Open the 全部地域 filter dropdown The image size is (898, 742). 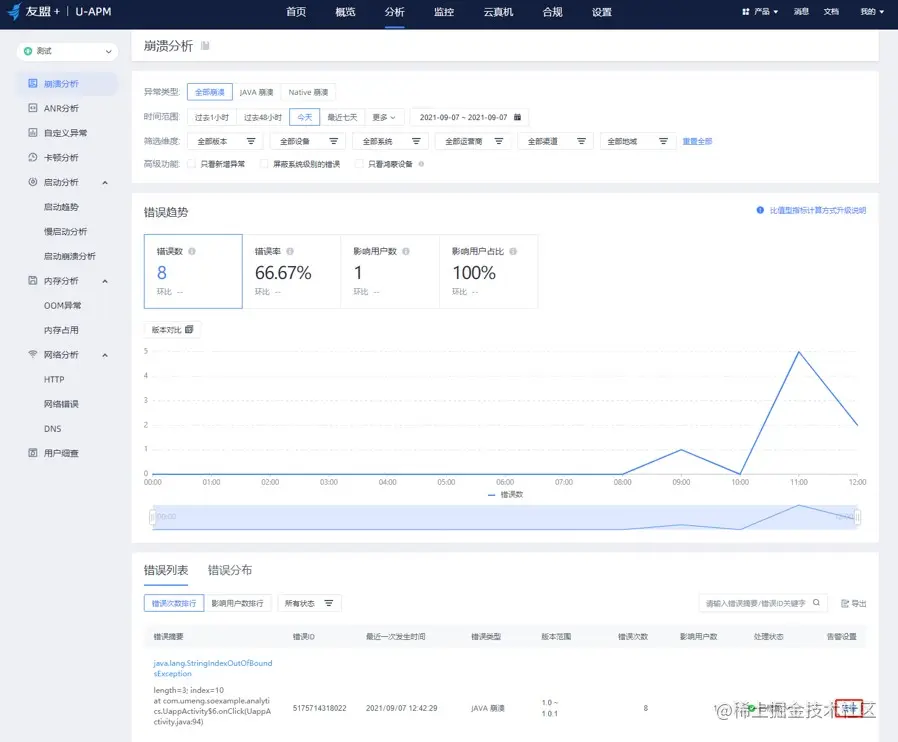638,141
